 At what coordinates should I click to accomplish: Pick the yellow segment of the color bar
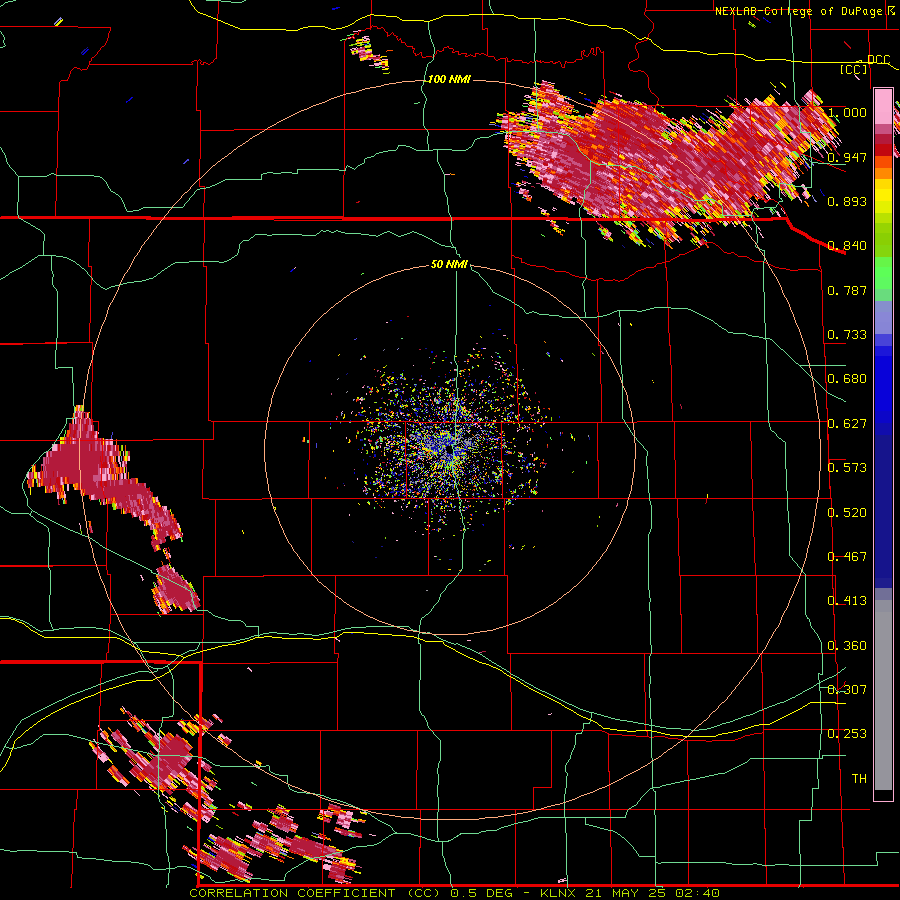point(883,197)
